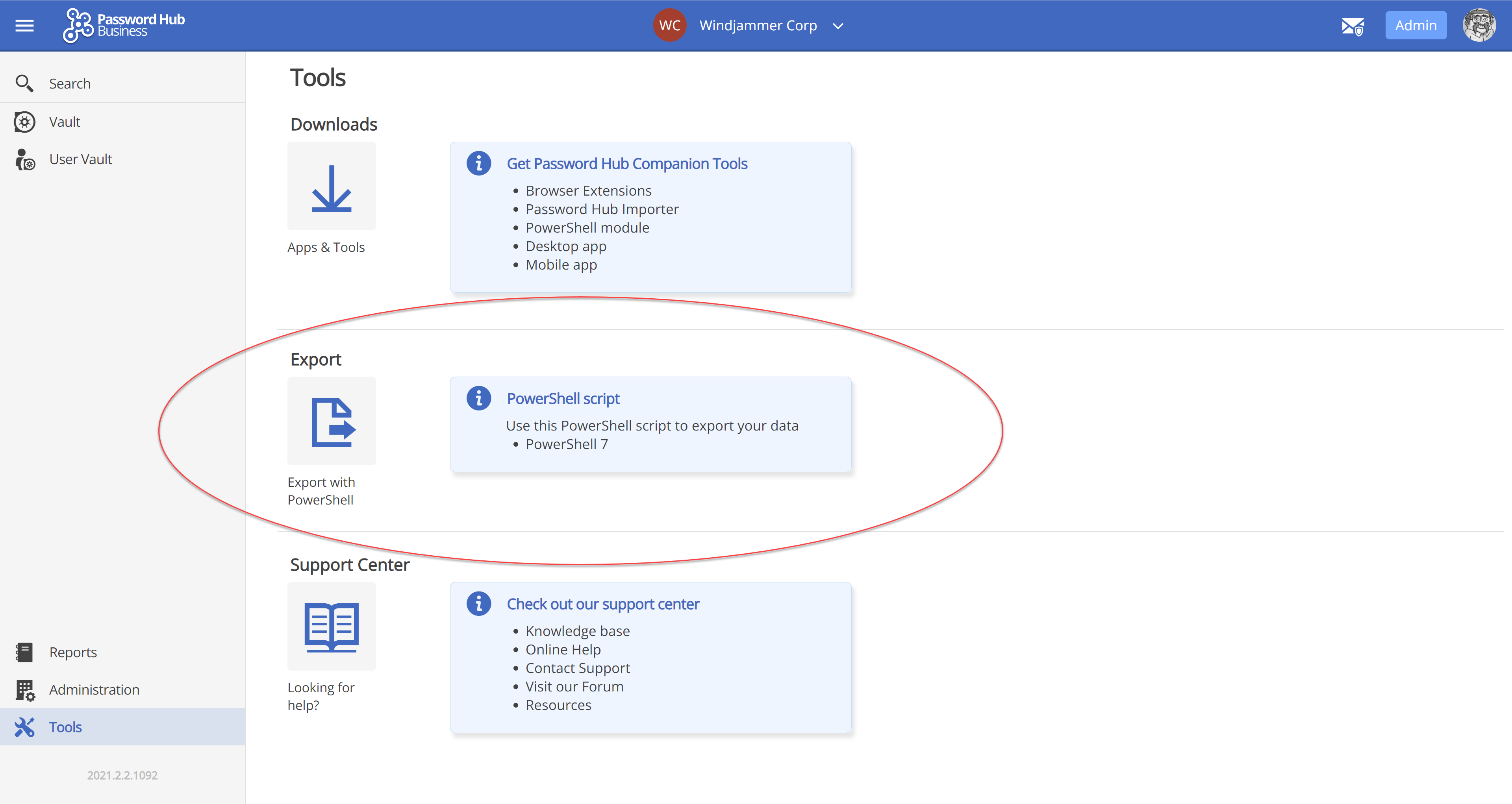Open User Vault in the sidebar
Image resolution: width=1512 pixels, height=804 pixels.
[80, 159]
